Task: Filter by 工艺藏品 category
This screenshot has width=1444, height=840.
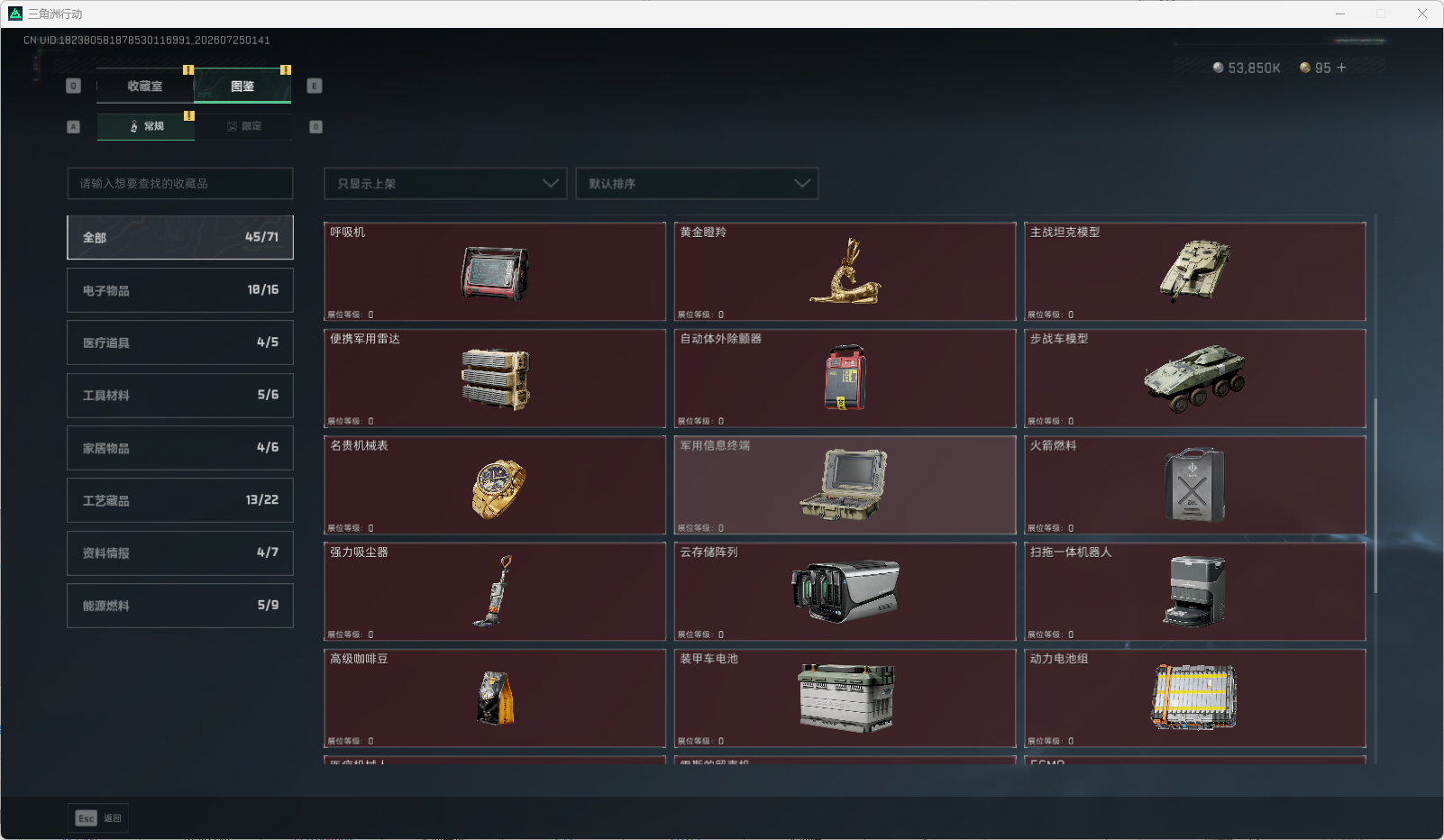Action: point(180,500)
